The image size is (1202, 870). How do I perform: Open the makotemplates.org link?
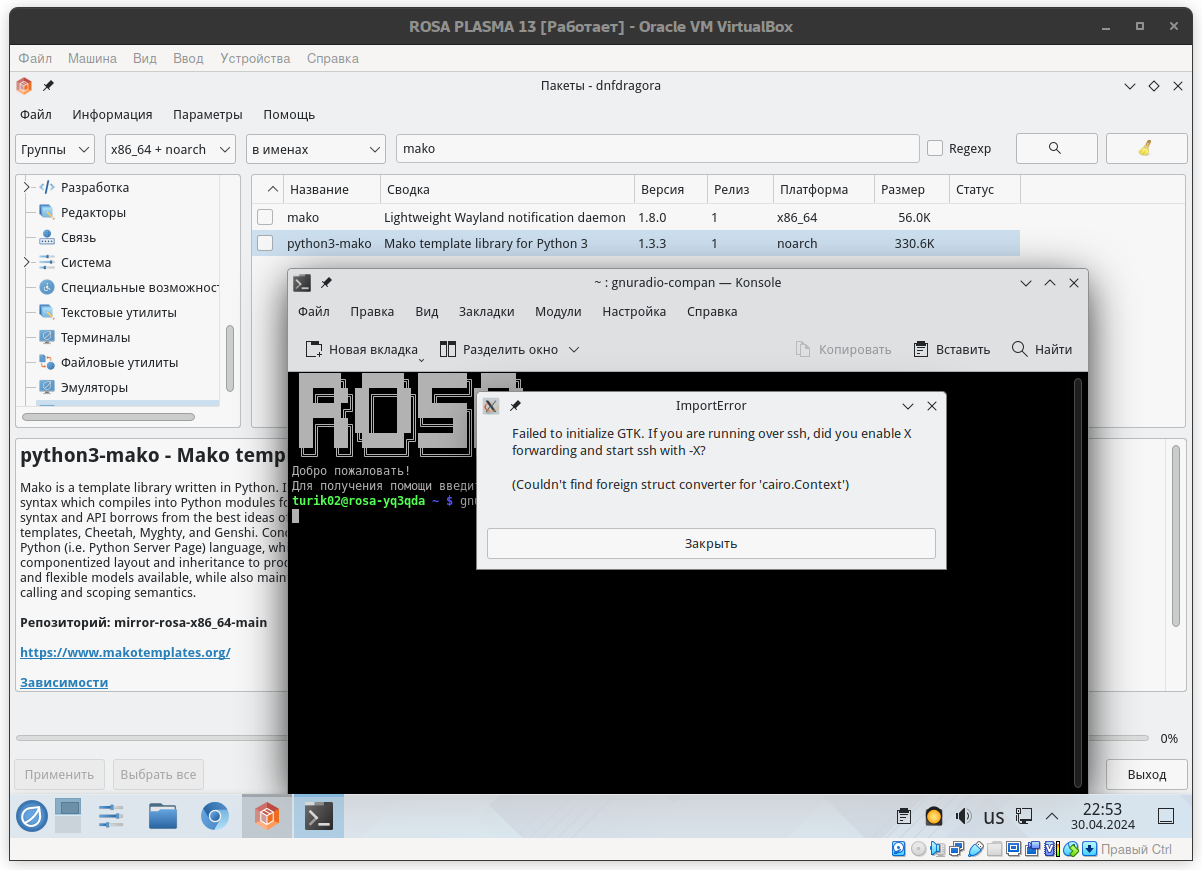point(125,652)
